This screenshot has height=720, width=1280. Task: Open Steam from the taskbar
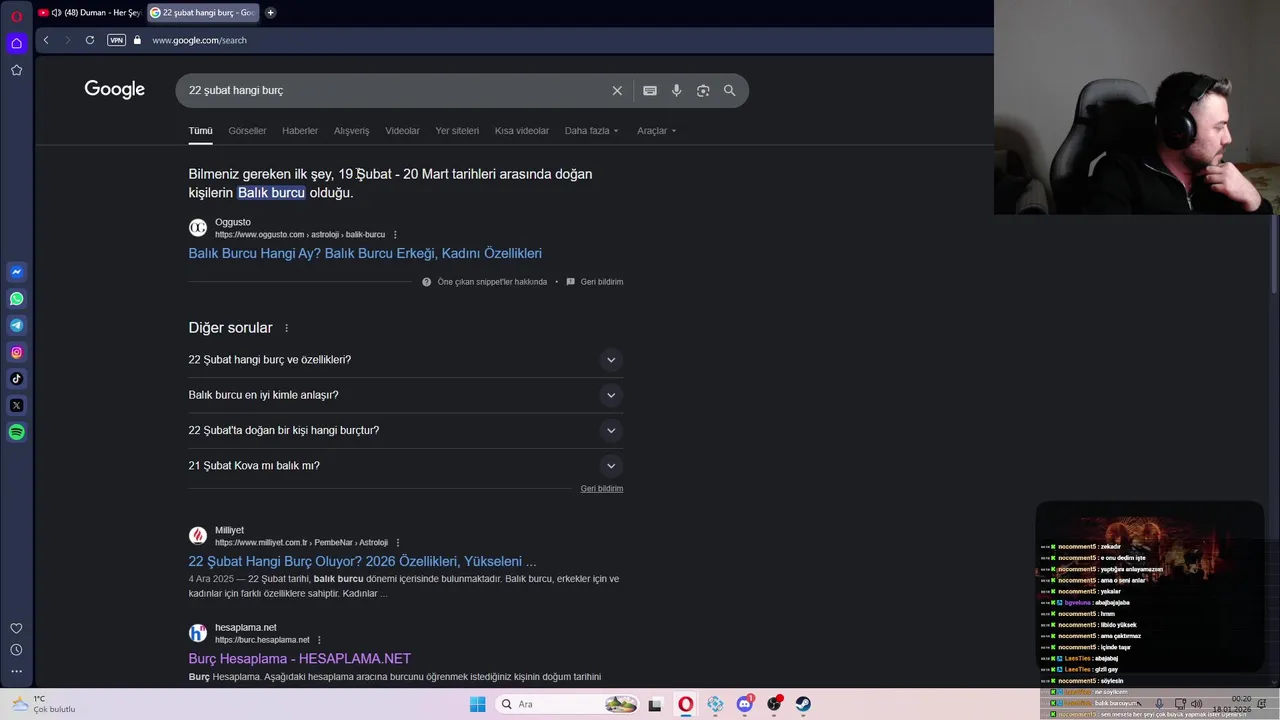click(803, 704)
